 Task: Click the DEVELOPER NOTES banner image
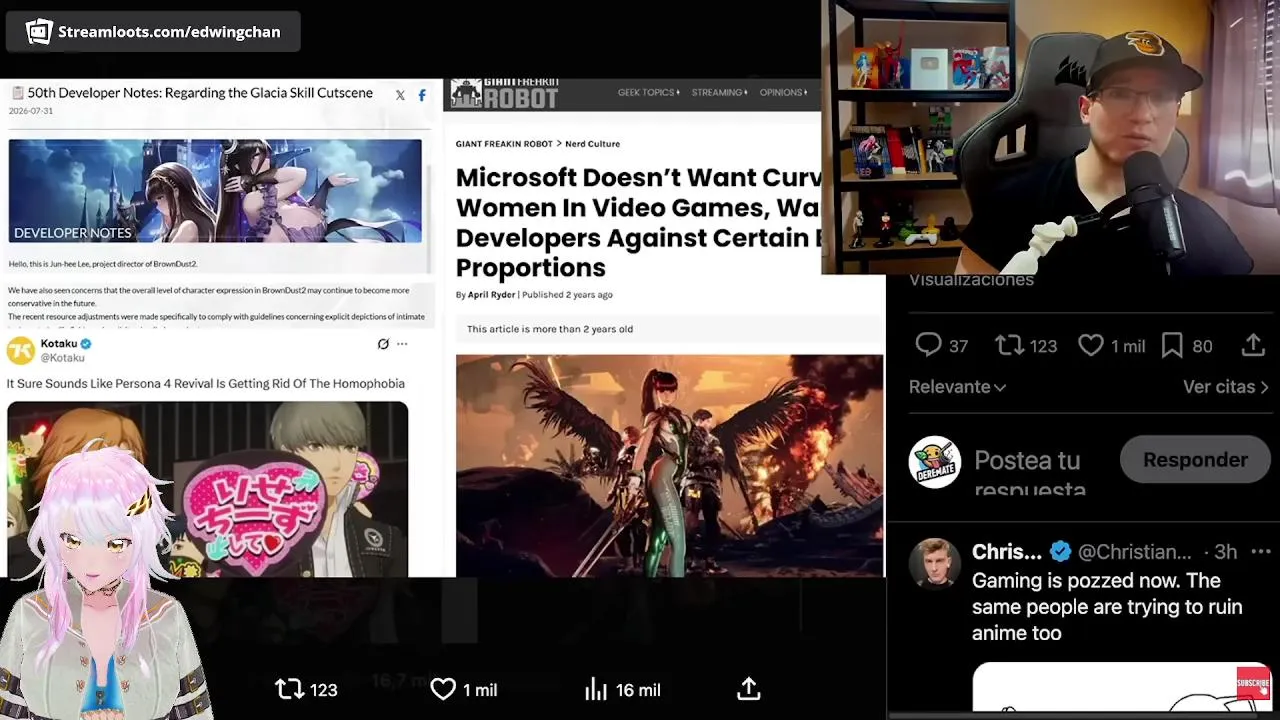pyautogui.click(x=215, y=191)
